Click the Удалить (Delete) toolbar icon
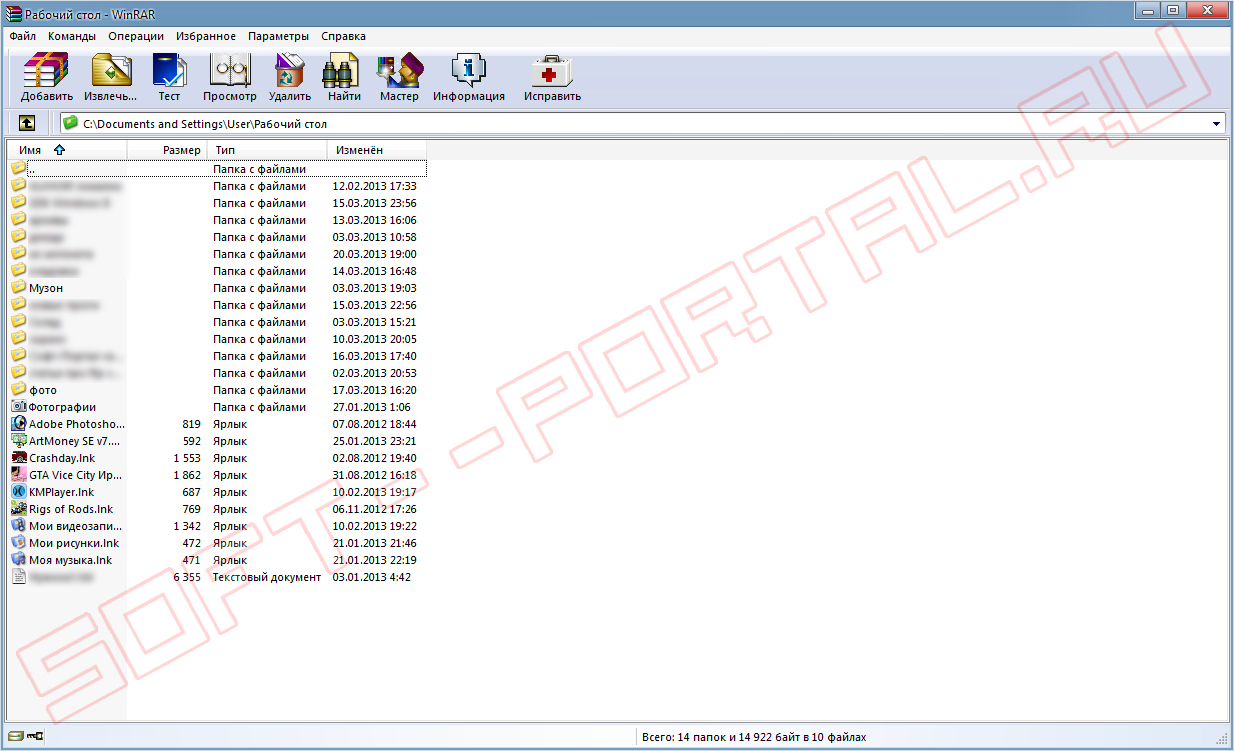 tap(290, 70)
